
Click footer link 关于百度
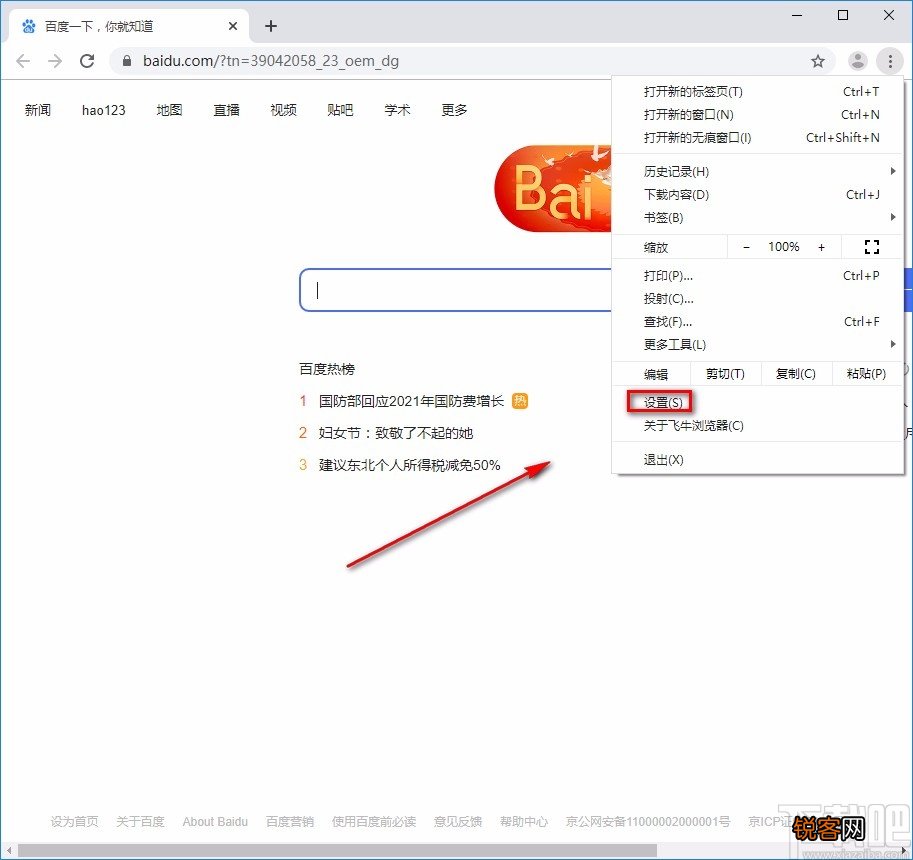pyautogui.click(x=140, y=822)
